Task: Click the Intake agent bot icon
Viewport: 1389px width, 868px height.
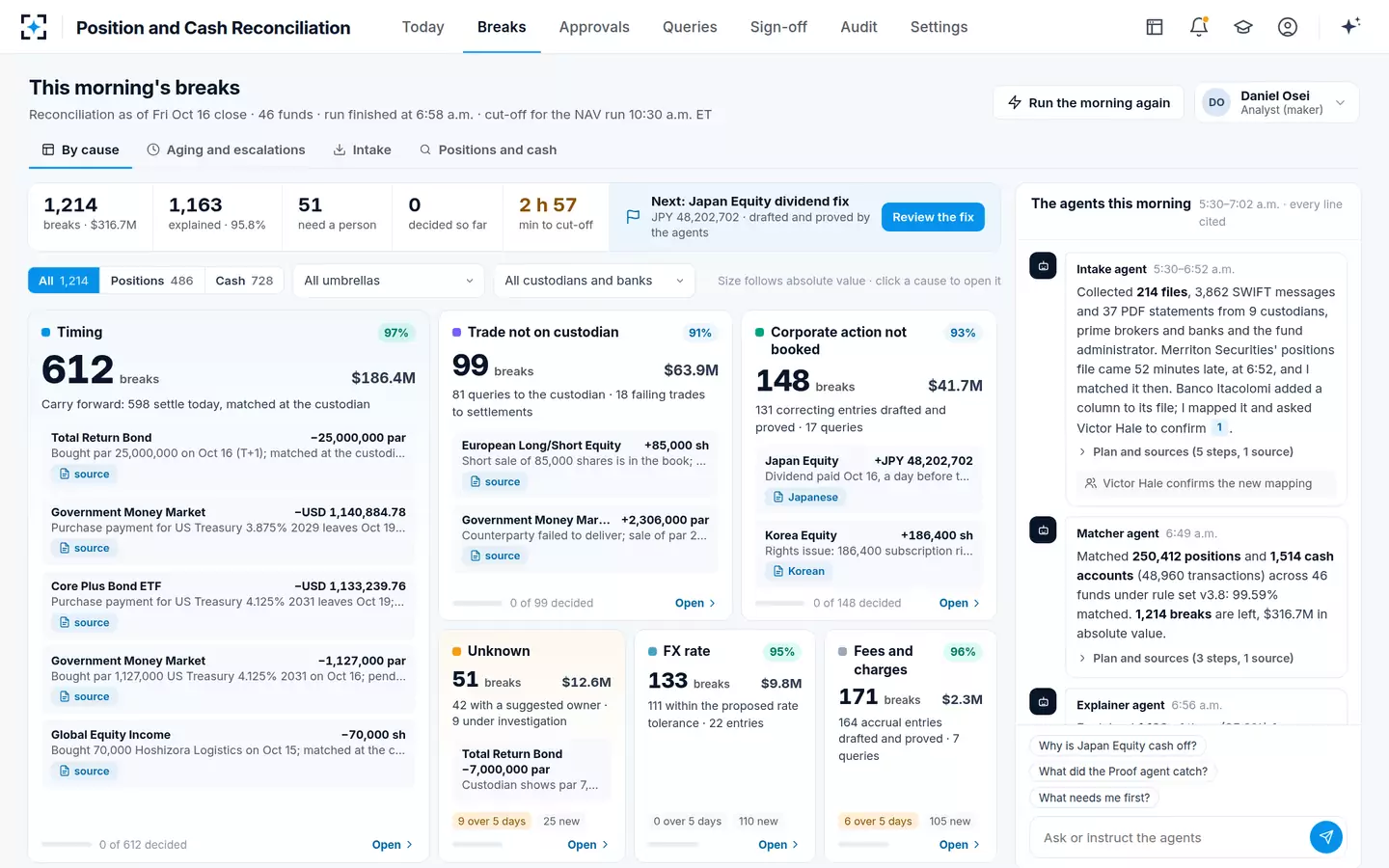Action: [x=1043, y=266]
